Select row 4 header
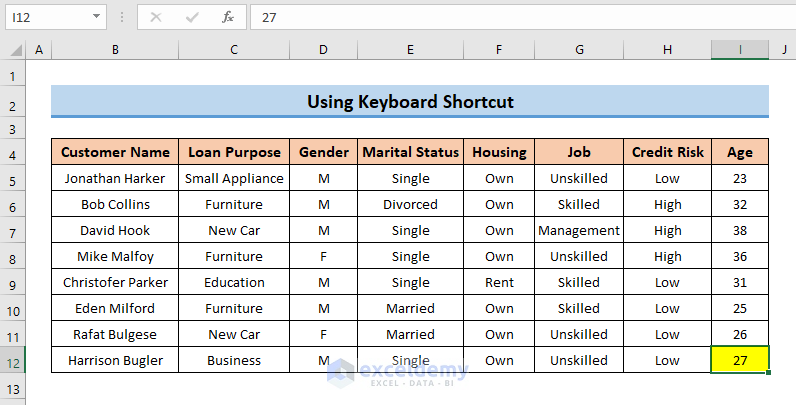The image size is (796, 405). [x=13, y=153]
